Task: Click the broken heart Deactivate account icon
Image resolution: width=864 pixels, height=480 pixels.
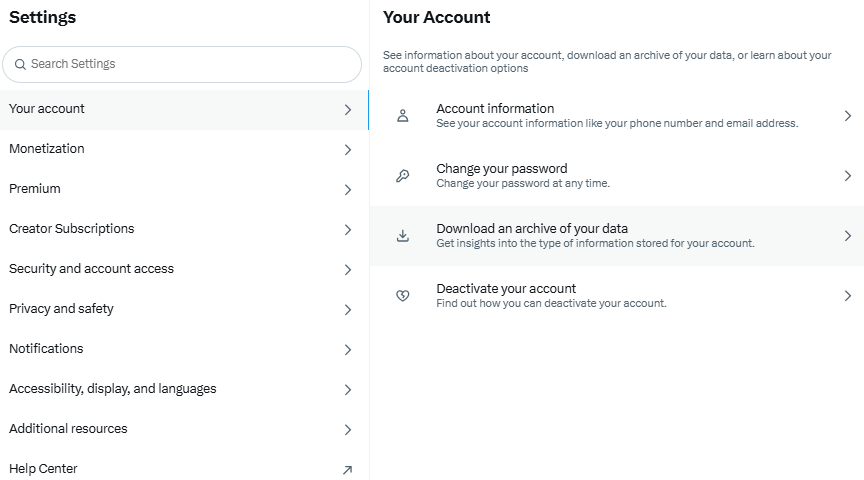Action: (x=403, y=296)
